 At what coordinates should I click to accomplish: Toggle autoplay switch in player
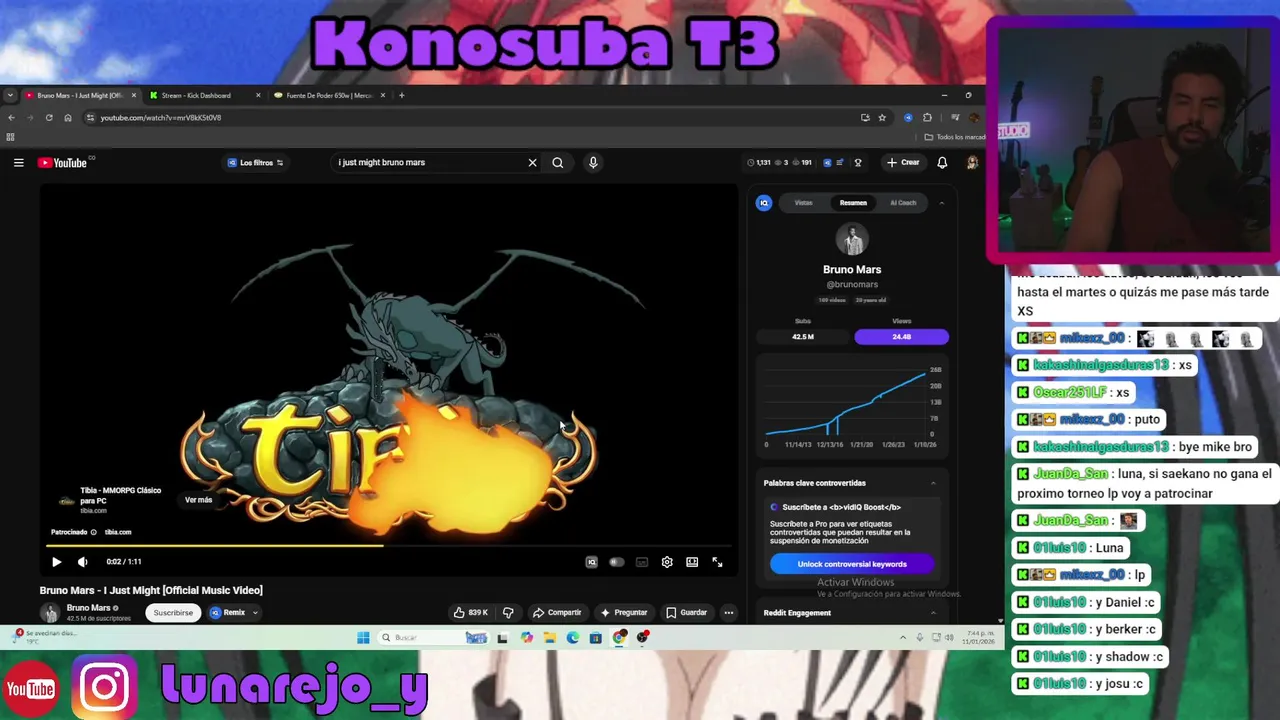[x=617, y=562]
